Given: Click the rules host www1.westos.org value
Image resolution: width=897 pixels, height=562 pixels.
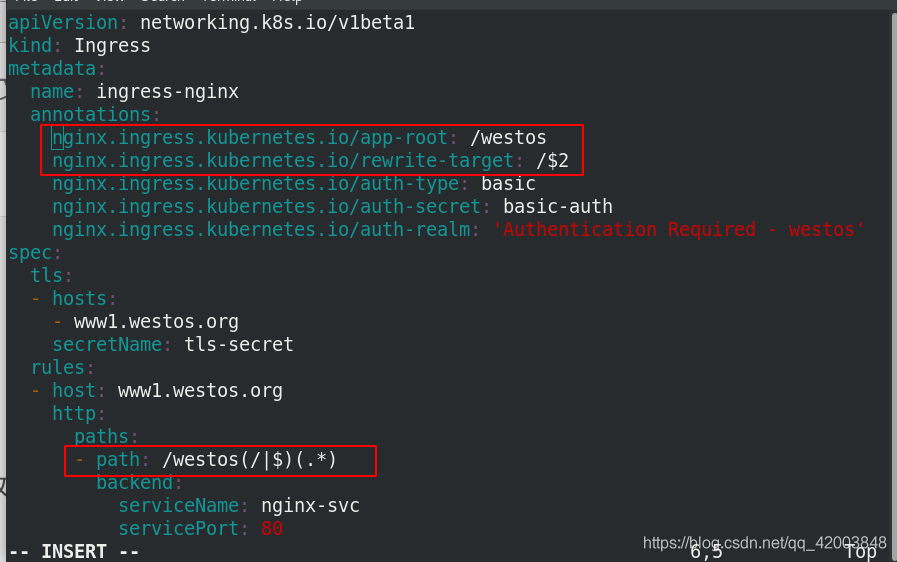Looking at the screenshot, I should coord(200,390).
